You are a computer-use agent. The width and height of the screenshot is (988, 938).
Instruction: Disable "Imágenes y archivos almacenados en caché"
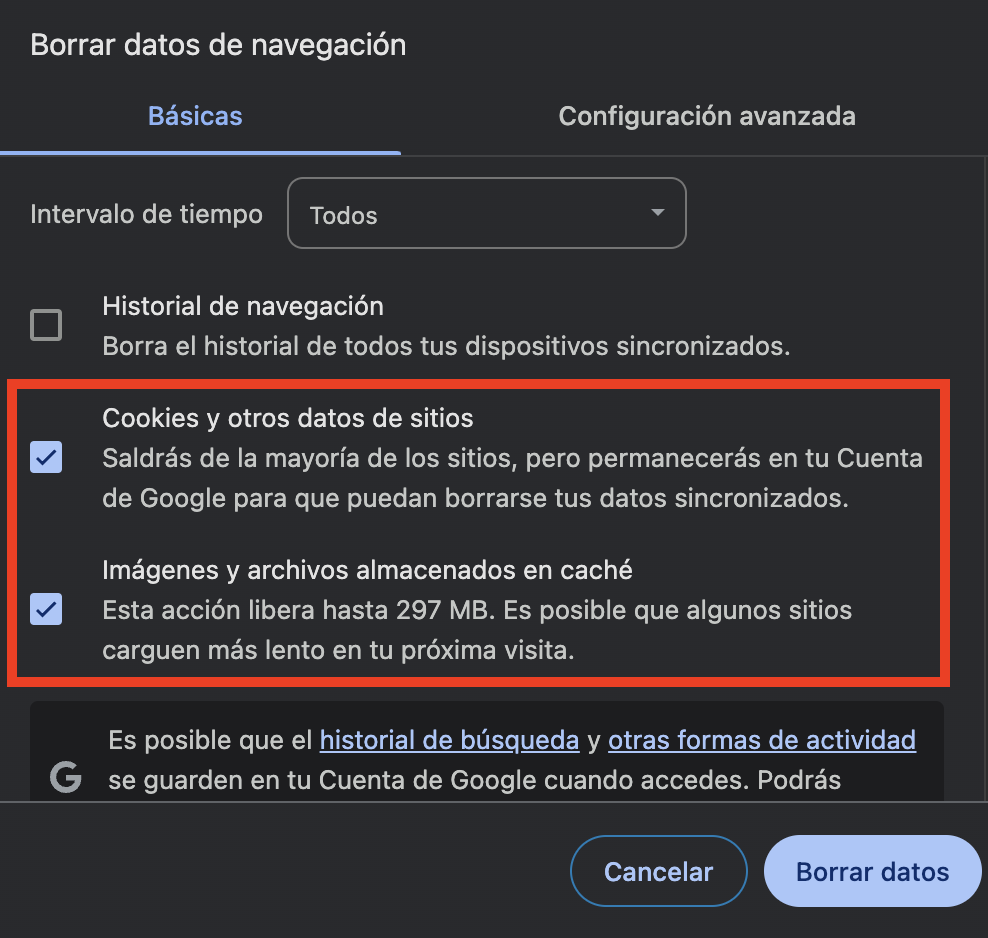[x=46, y=609]
